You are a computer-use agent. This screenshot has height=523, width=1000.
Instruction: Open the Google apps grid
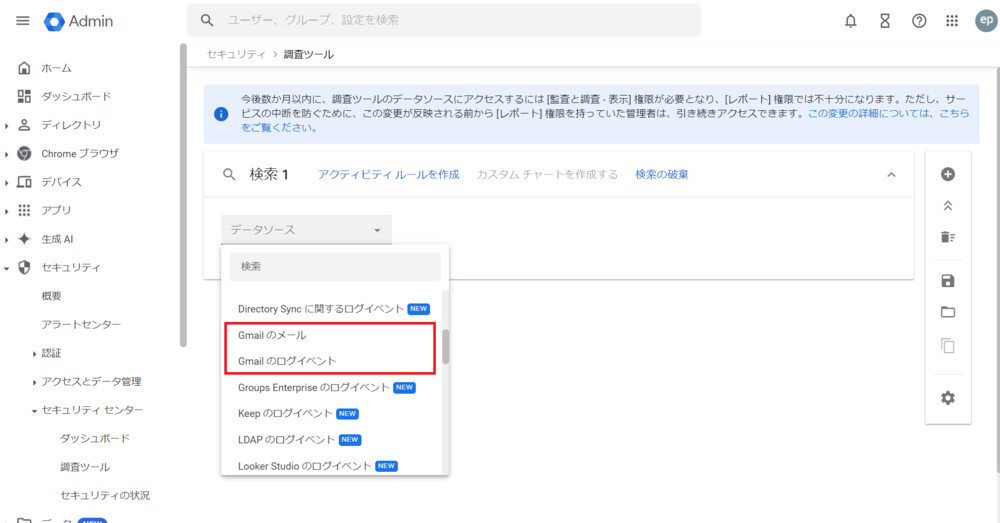[952, 21]
